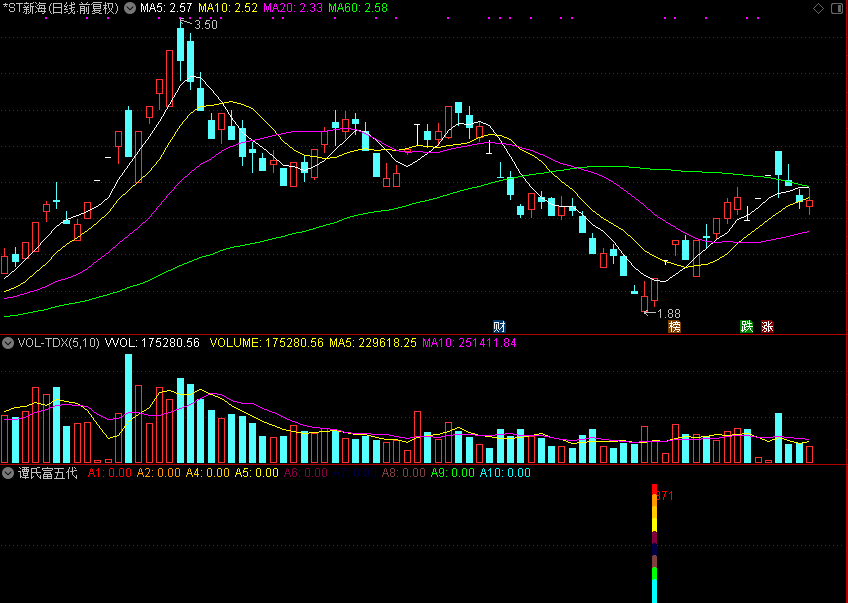848x603 pixels.
Task: Select the green 跌 marker icon
Action: (x=747, y=326)
